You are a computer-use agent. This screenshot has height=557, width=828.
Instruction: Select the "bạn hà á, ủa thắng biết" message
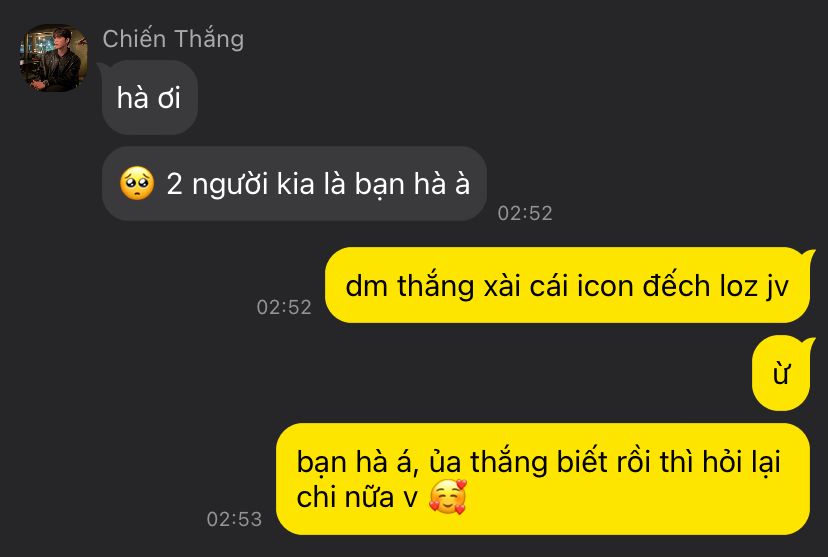tap(543, 479)
